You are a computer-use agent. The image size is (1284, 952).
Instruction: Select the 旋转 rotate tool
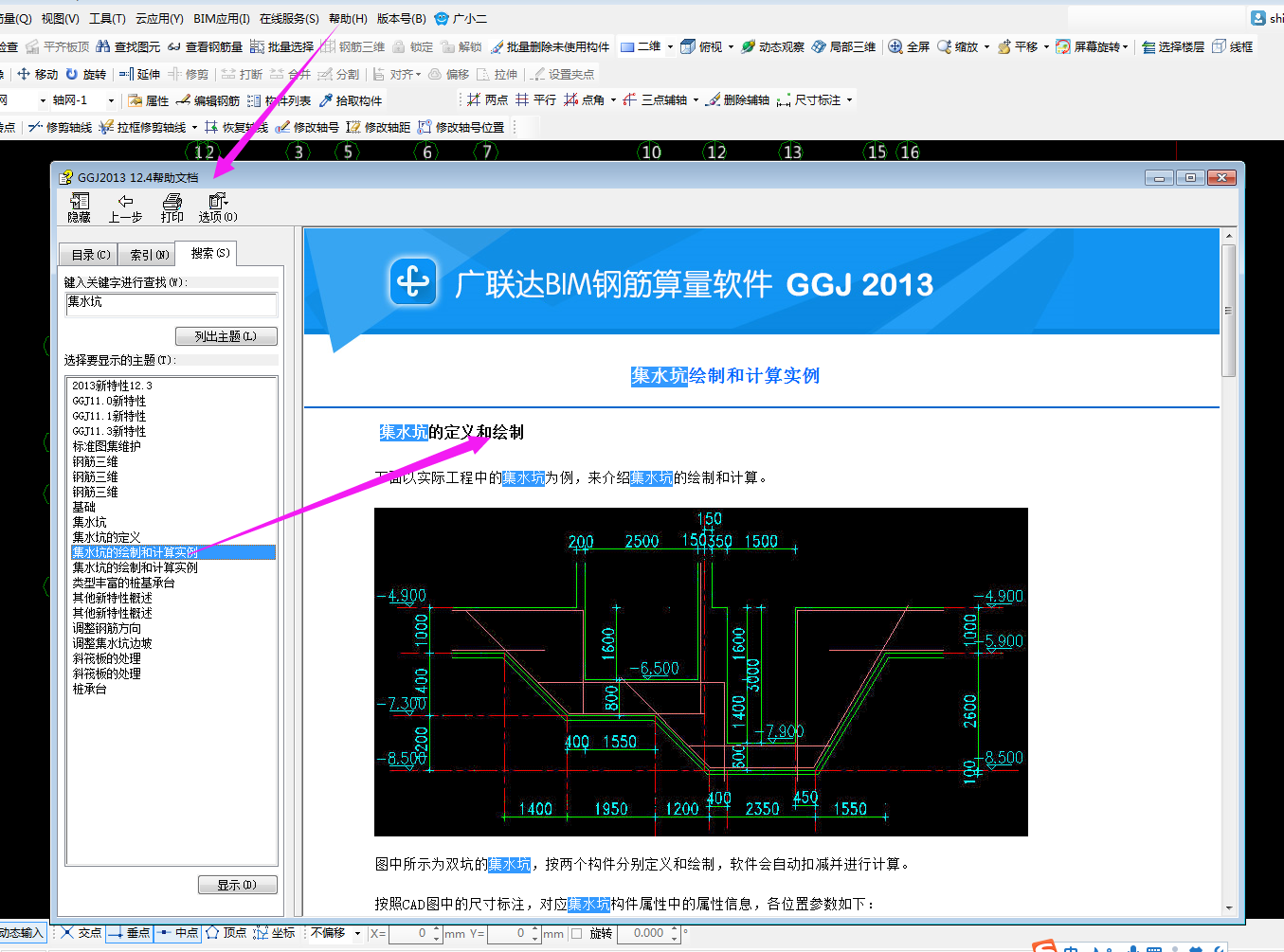(x=85, y=74)
